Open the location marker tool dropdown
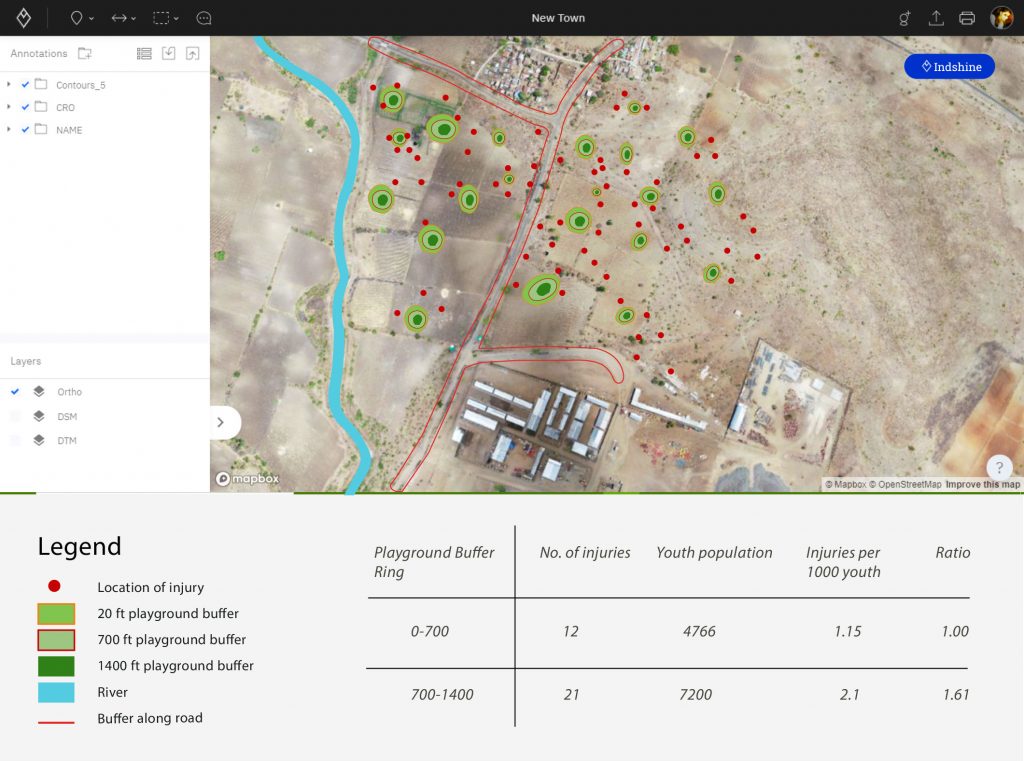Viewport: 1024px width, 761px height. (82, 18)
